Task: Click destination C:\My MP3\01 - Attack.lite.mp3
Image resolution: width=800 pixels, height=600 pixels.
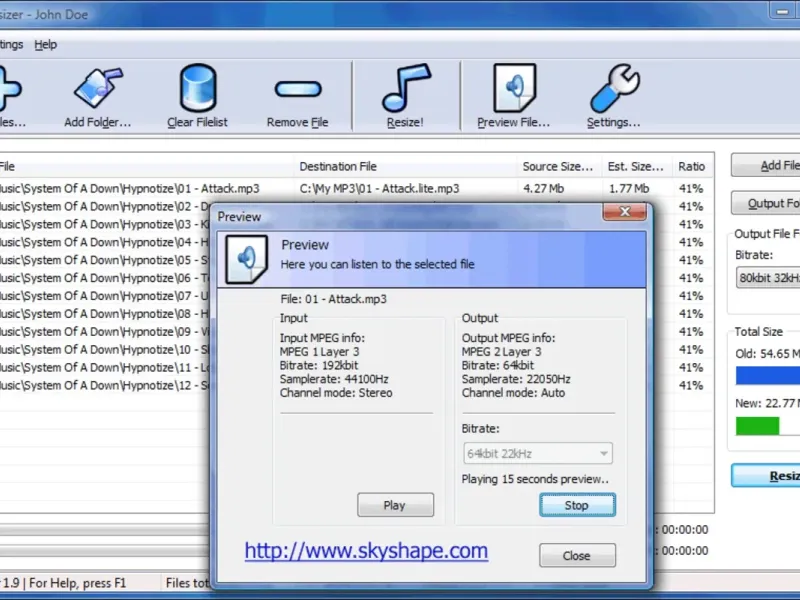Action: click(x=379, y=189)
